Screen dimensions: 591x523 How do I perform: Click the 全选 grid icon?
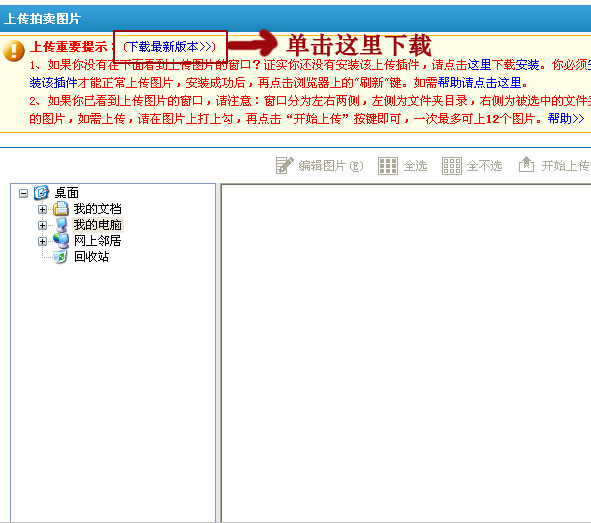[x=387, y=166]
